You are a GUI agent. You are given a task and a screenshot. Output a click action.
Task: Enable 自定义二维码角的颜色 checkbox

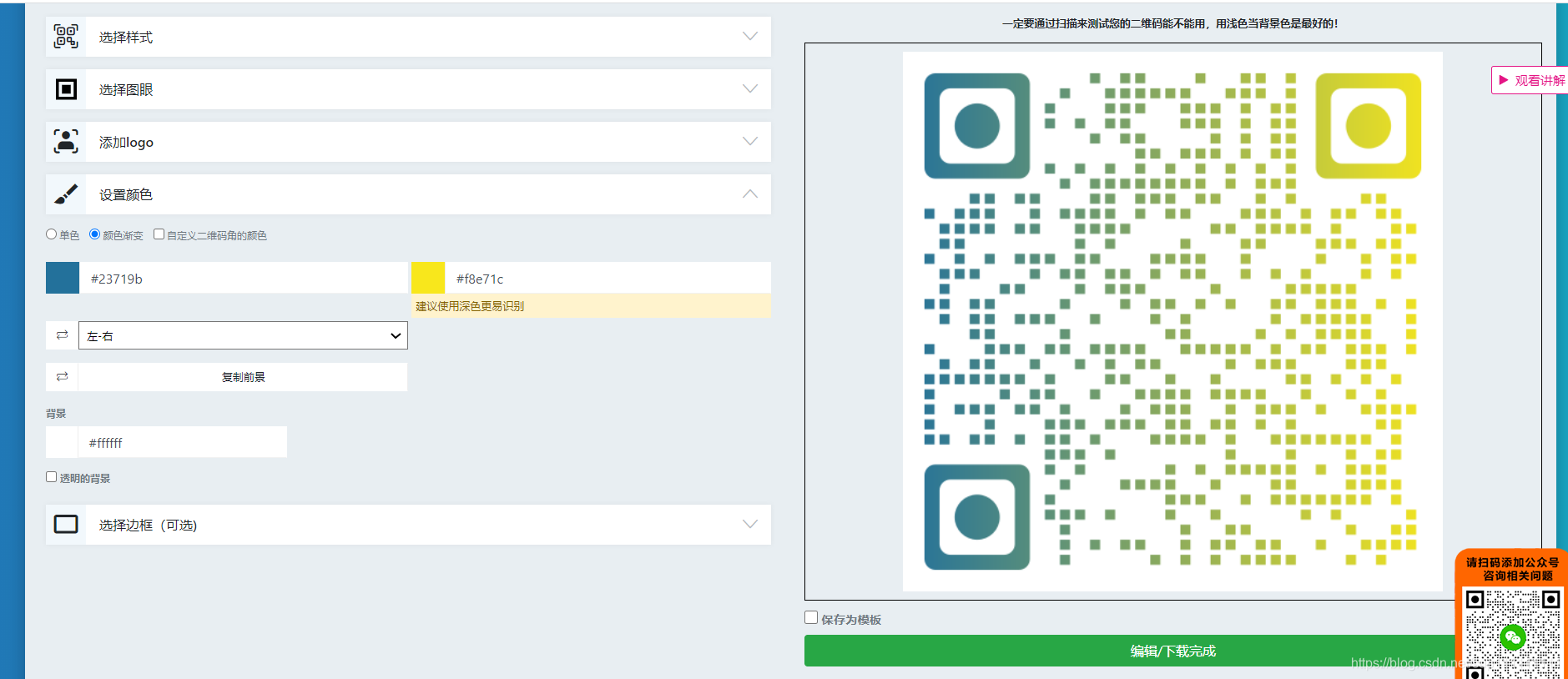point(159,234)
